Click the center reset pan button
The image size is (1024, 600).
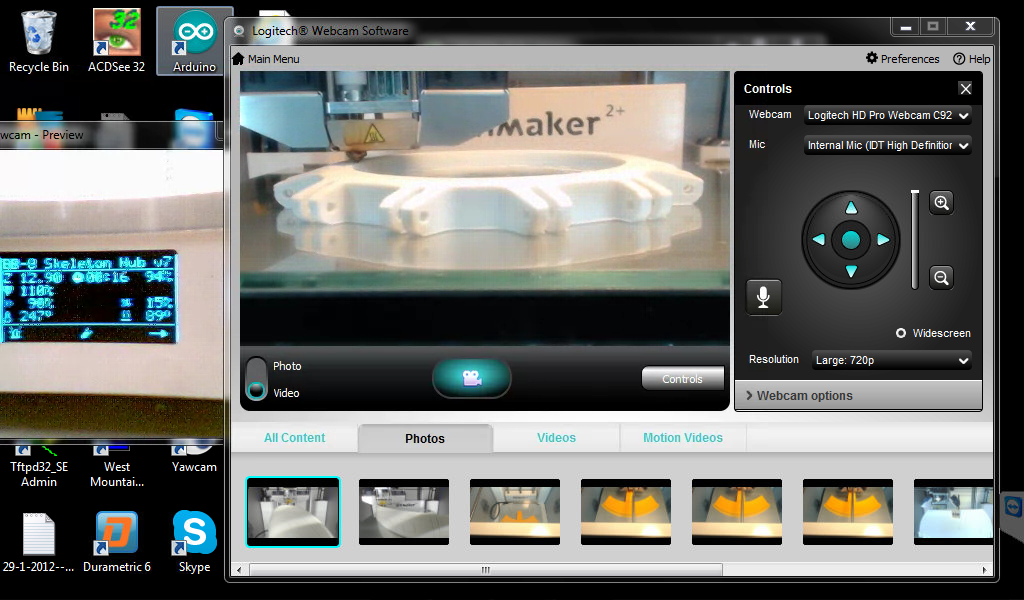pyautogui.click(x=851, y=240)
